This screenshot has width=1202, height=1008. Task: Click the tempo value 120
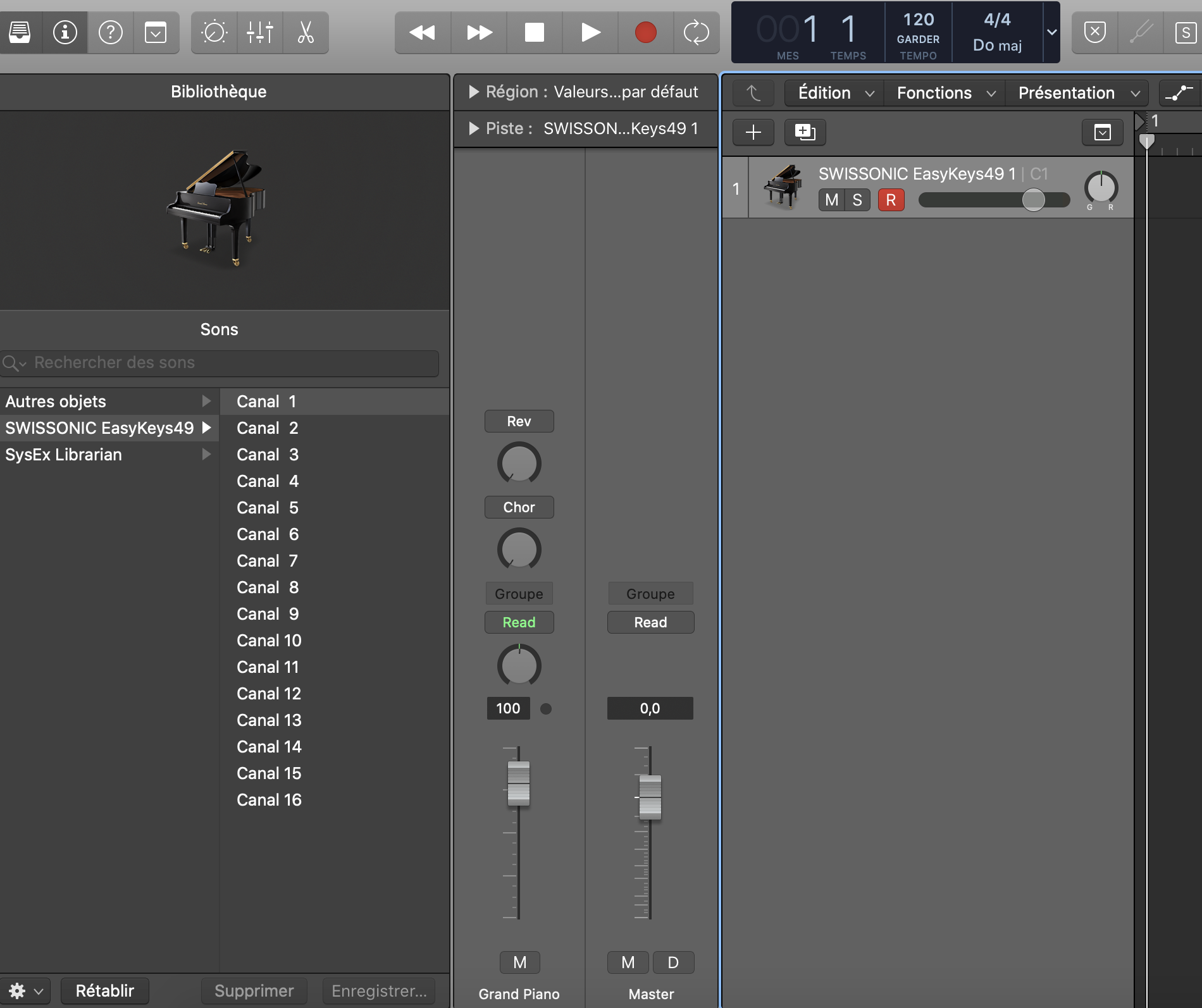[919, 20]
